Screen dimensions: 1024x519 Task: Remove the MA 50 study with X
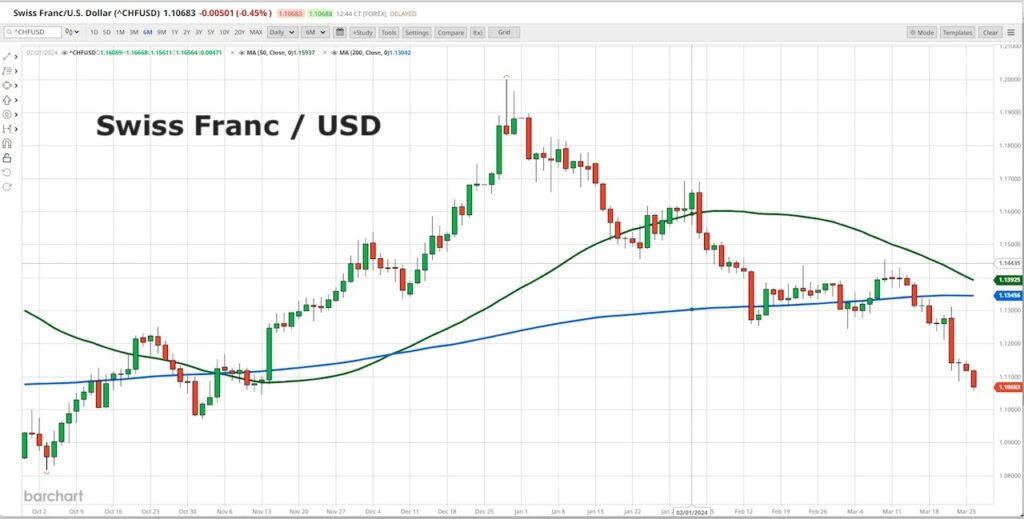232,52
